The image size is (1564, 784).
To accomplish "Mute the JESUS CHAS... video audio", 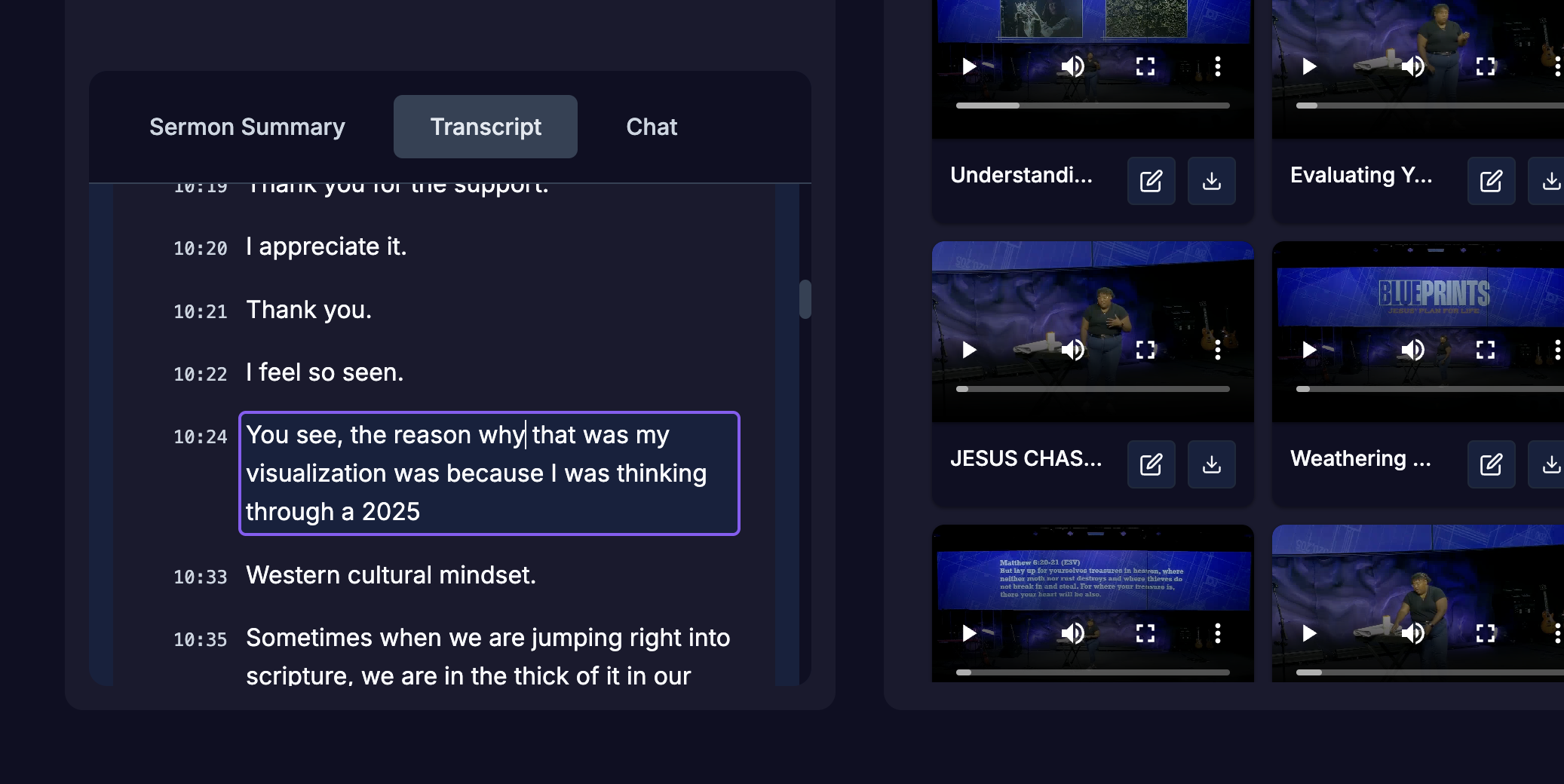I will click(x=1072, y=350).
